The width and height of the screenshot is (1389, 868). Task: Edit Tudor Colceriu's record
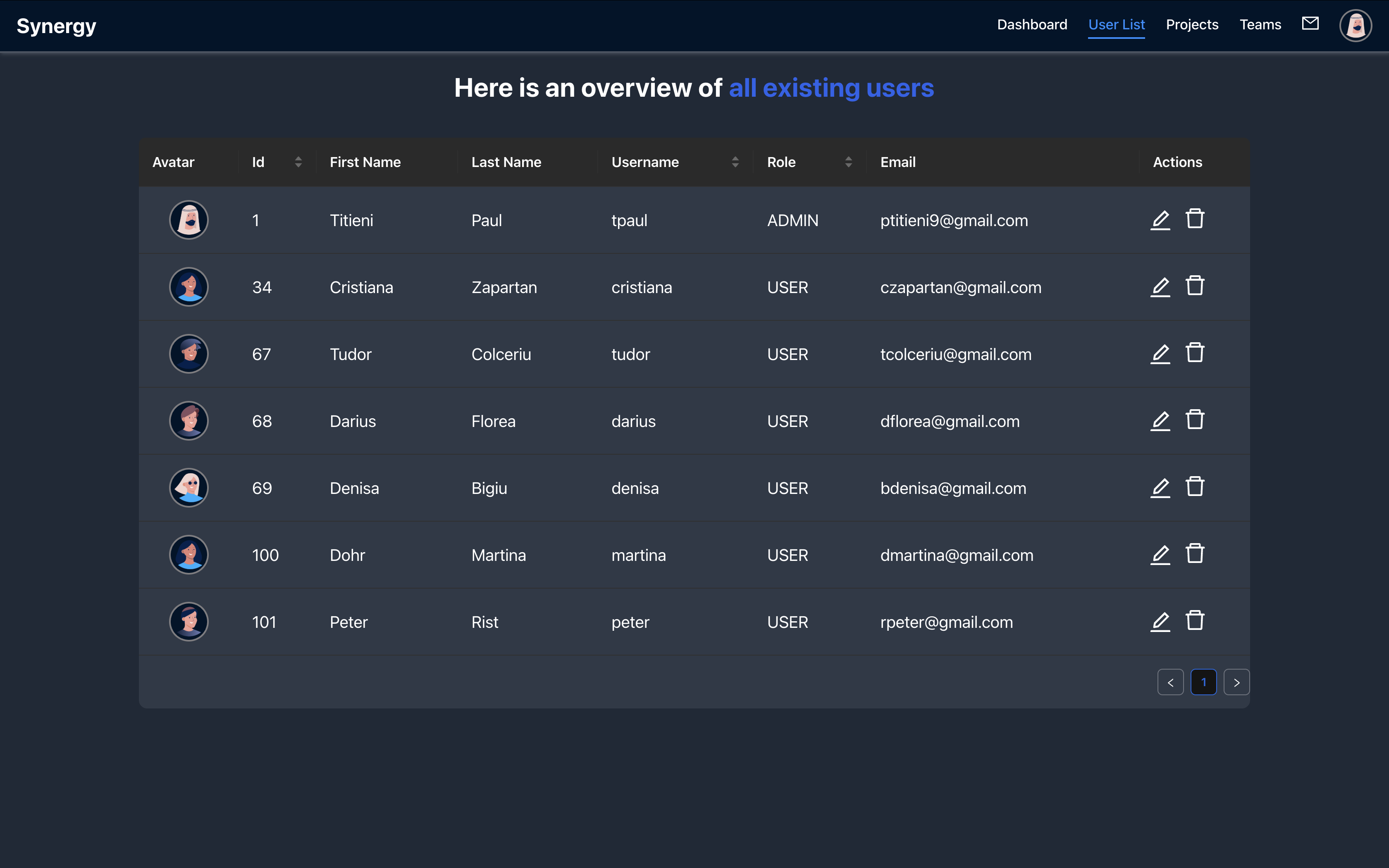1160,354
